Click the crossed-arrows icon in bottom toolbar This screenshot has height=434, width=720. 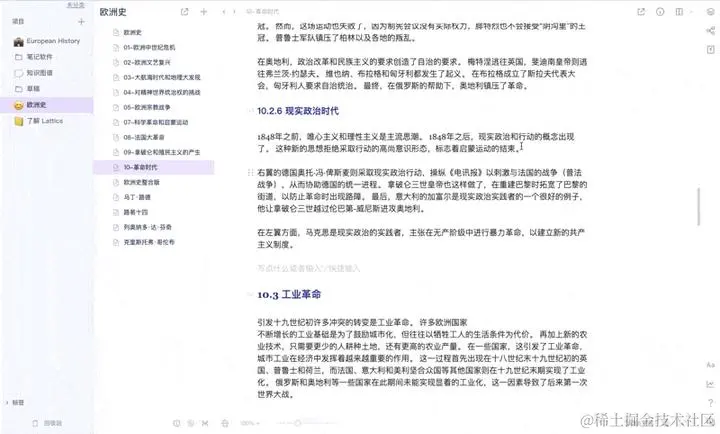click(205, 423)
